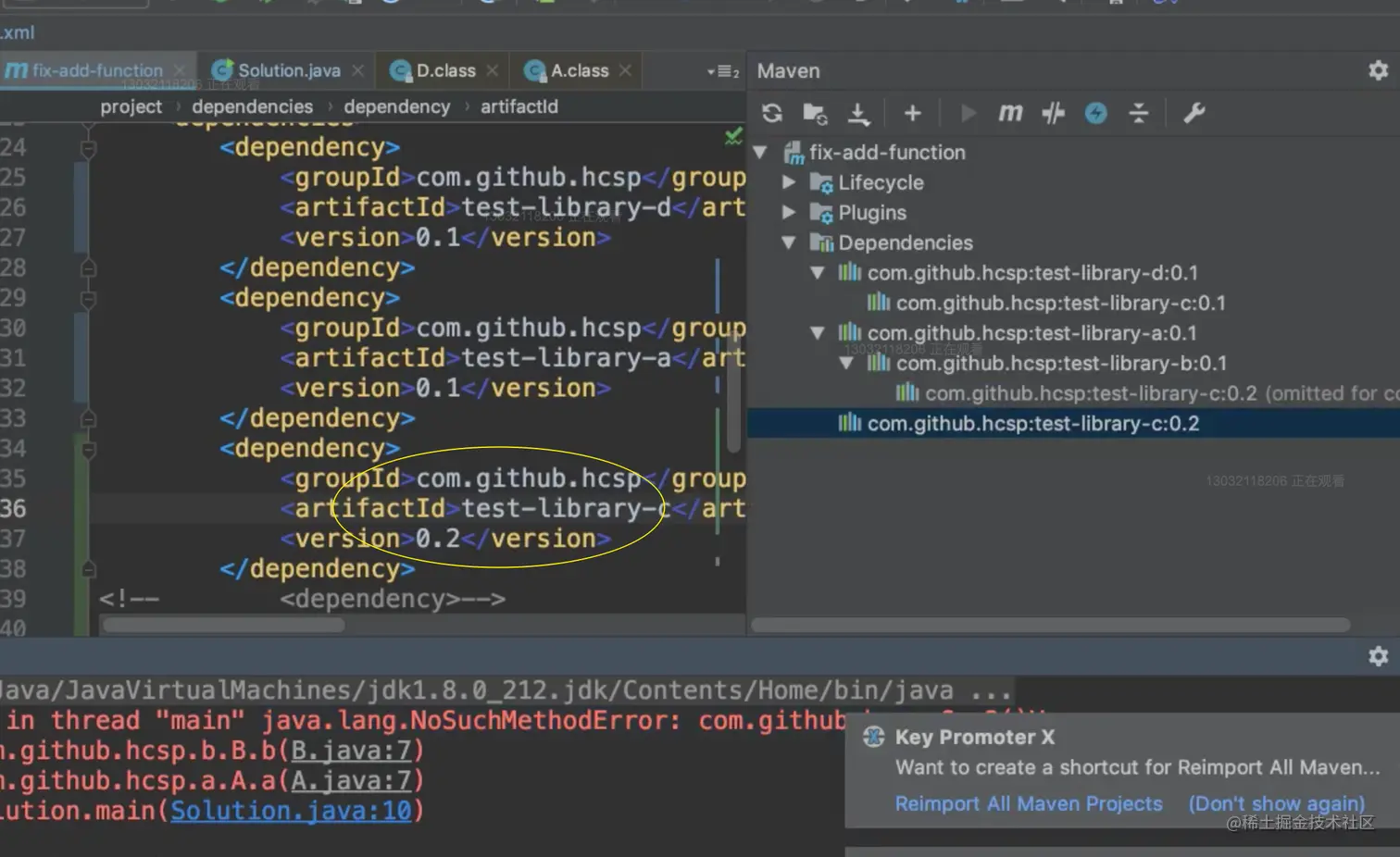This screenshot has height=857, width=1400.
Task: Click line number 30 in gutter
Action: click(13, 328)
